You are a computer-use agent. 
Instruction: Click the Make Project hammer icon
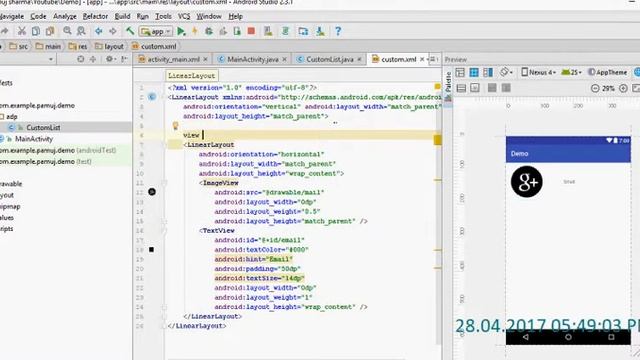(x=130, y=31)
